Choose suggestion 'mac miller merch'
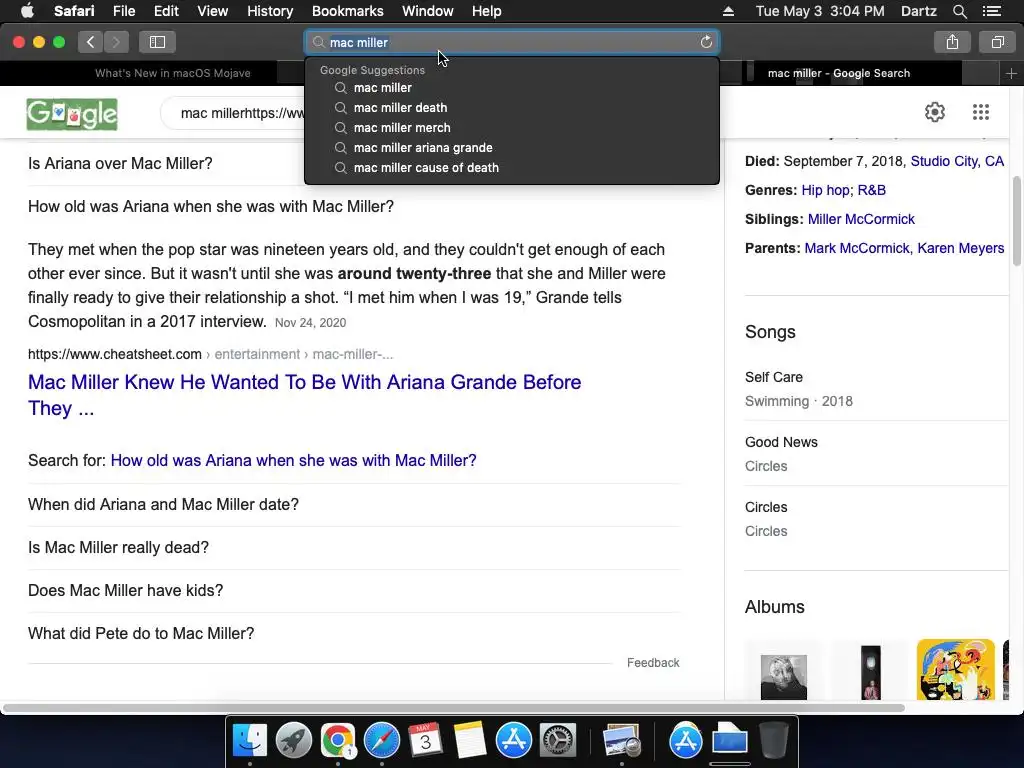 coord(512,128)
